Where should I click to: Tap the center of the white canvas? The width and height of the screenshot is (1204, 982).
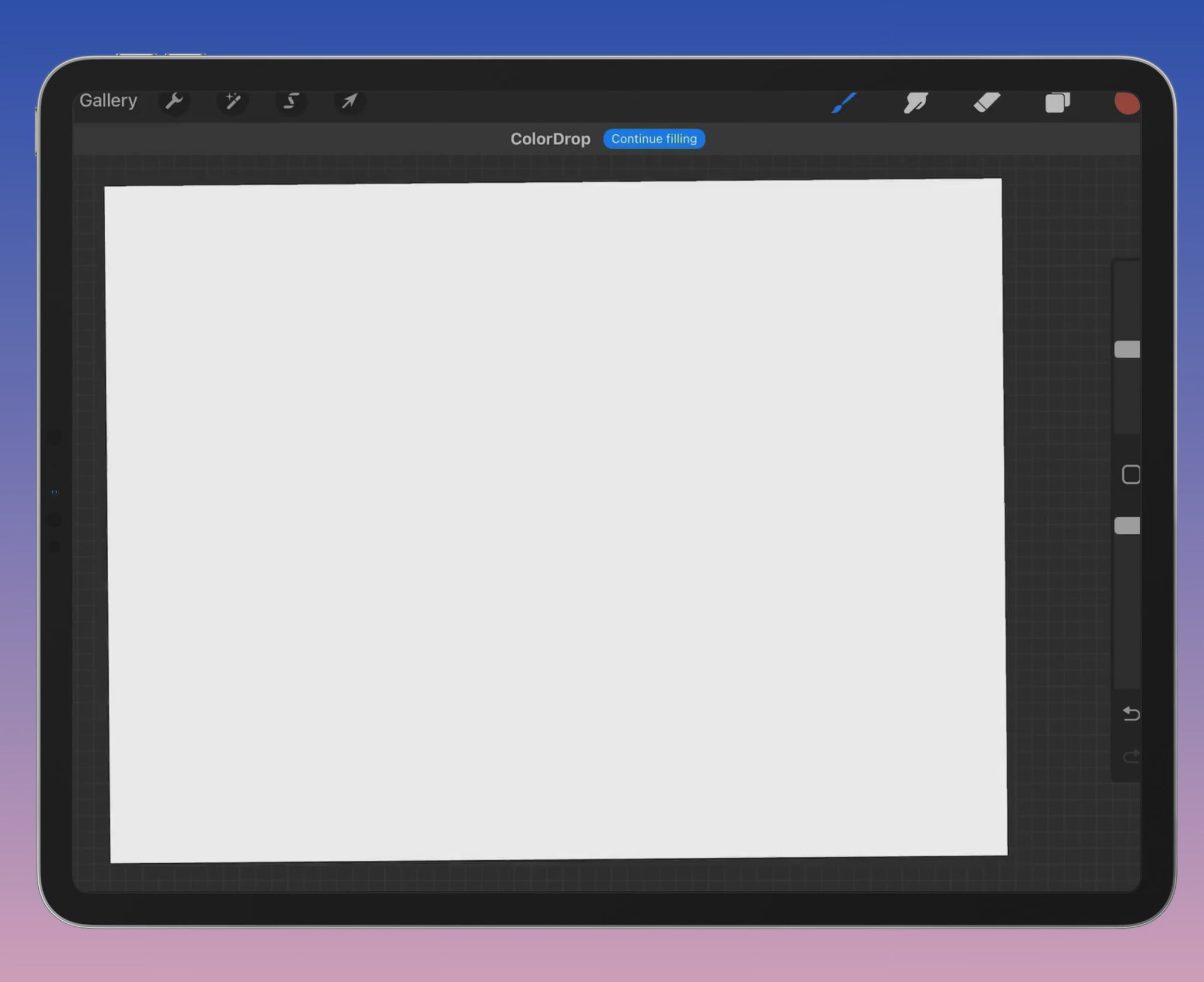pos(556,520)
